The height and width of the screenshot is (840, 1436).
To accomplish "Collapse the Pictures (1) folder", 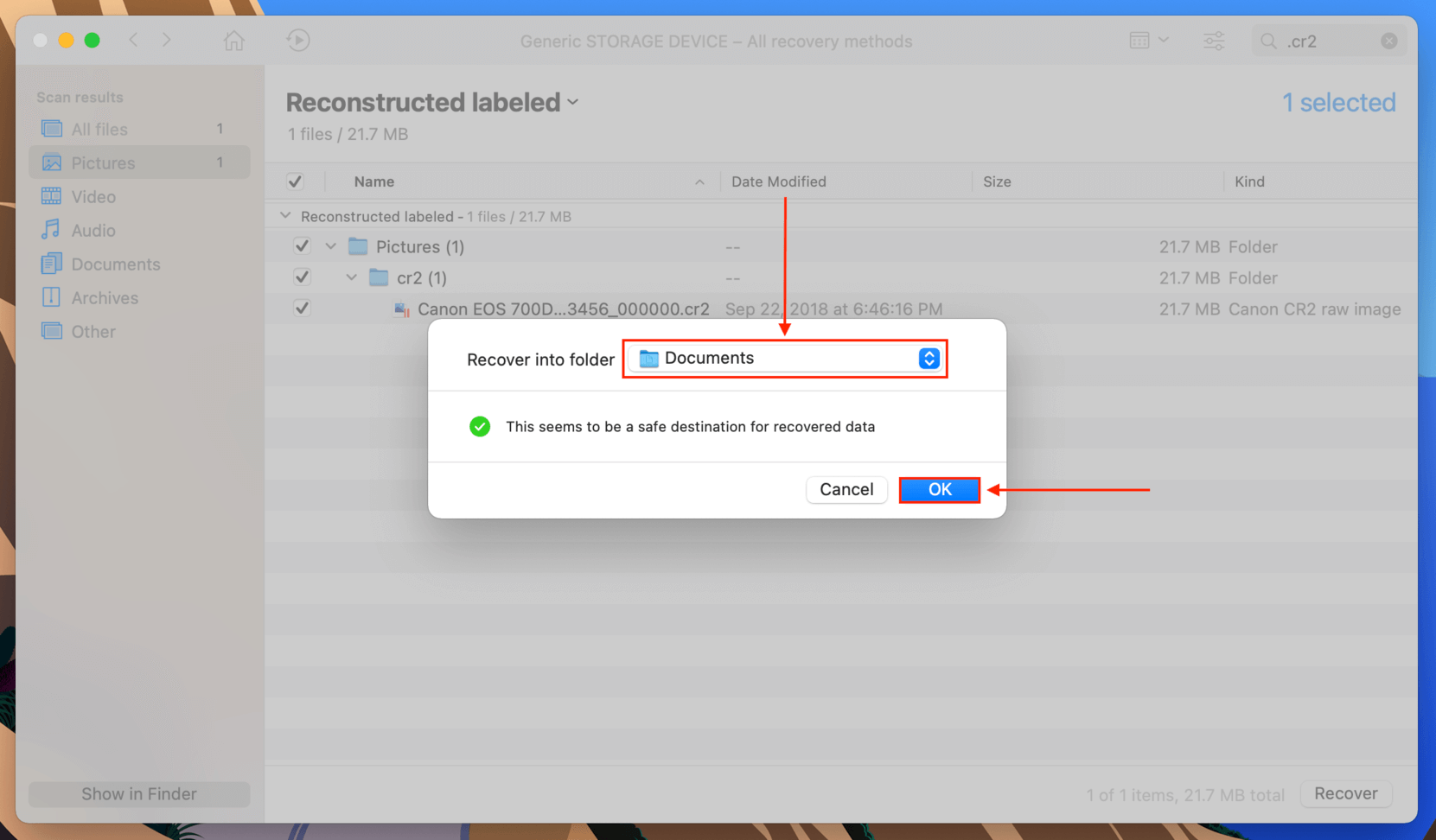I will 330,246.
